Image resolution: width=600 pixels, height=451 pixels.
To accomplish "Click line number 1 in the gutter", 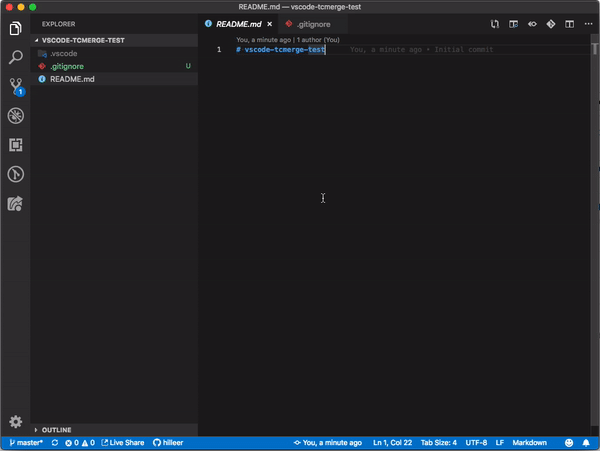I will coord(219,50).
